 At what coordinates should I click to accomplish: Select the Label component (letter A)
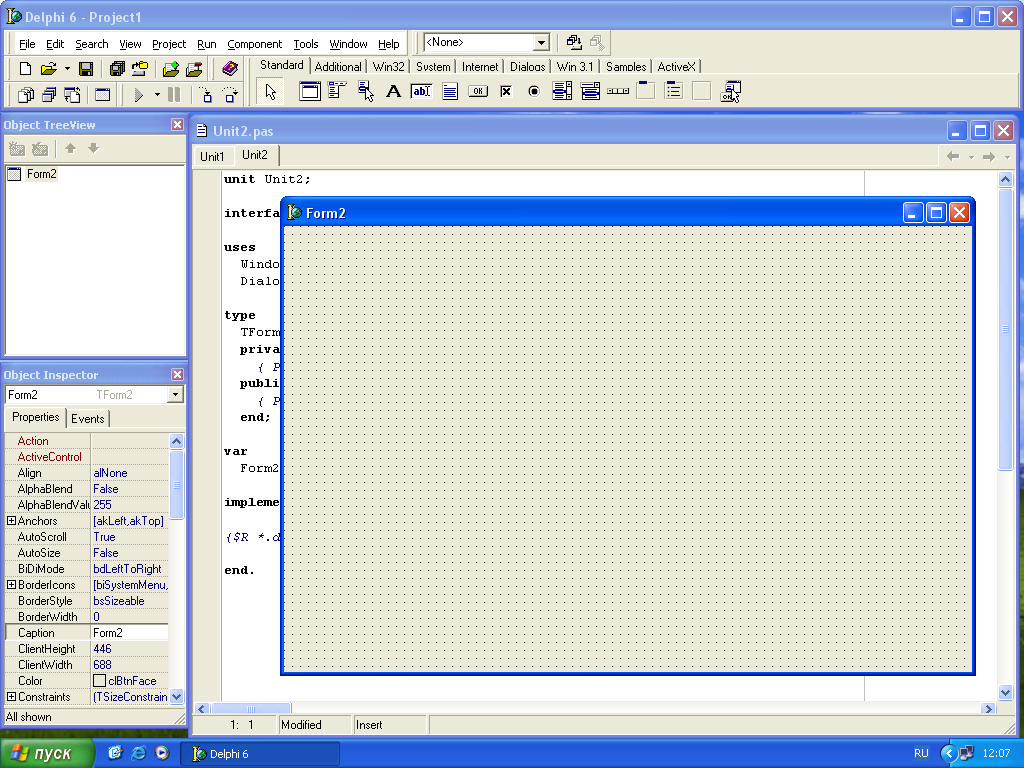coord(393,92)
